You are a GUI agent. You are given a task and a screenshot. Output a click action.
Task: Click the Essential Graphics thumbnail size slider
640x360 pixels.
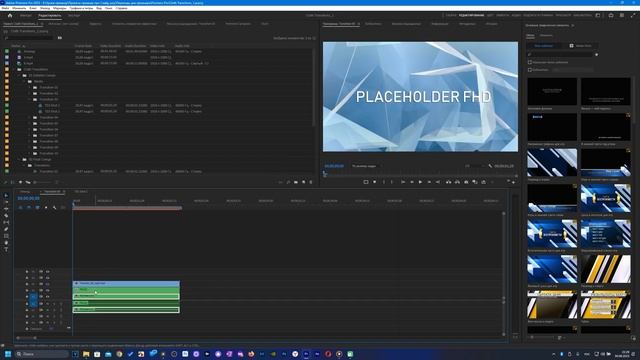[x=543, y=338]
